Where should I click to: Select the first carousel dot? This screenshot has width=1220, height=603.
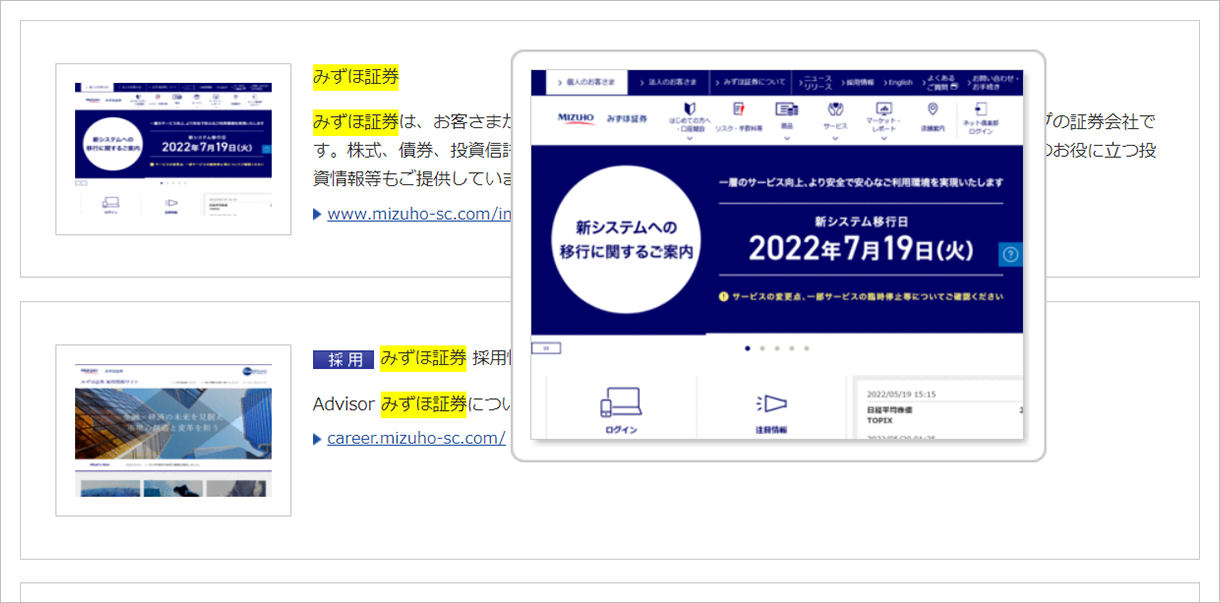[x=747, y=348]
